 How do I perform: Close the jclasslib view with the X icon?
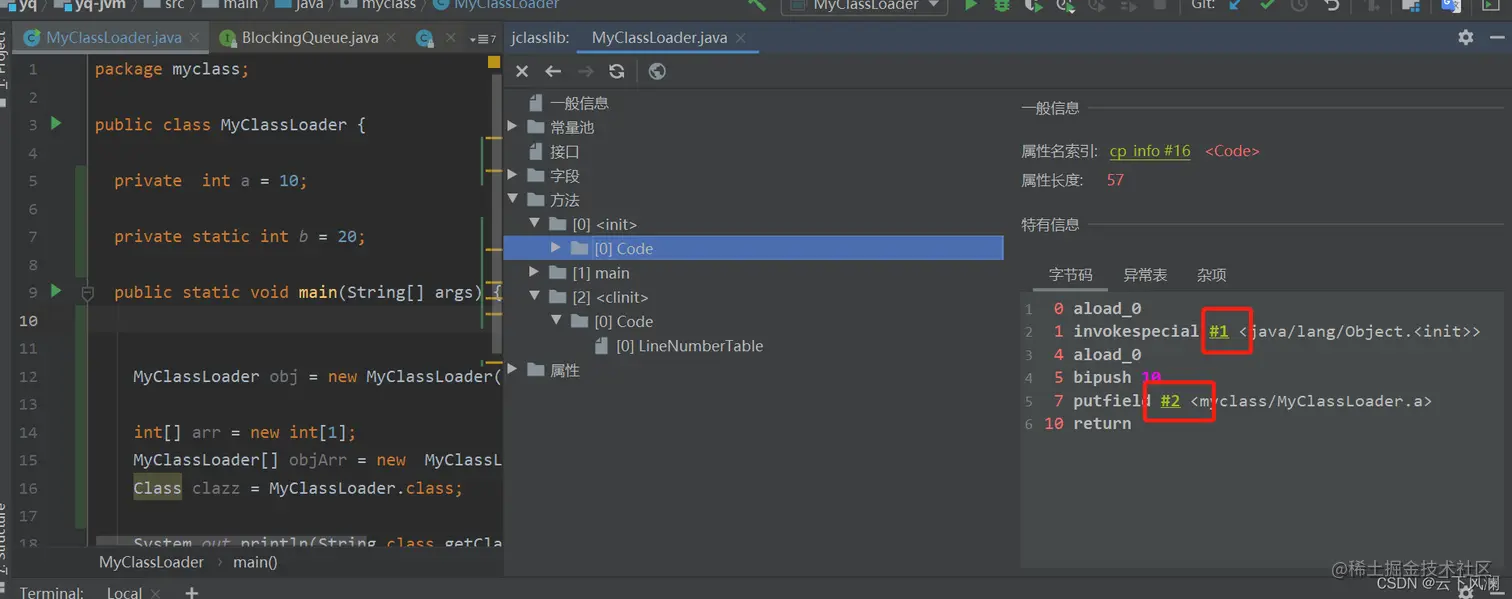coord(521,71)
